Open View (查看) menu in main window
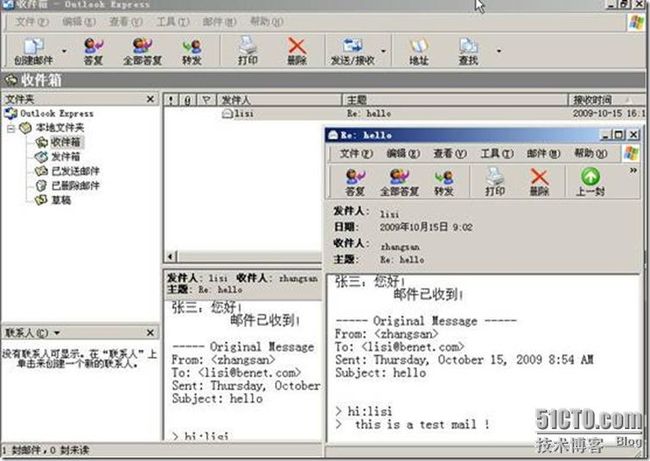The height and width of the screenshot is (461, 650). coord(126,22)
